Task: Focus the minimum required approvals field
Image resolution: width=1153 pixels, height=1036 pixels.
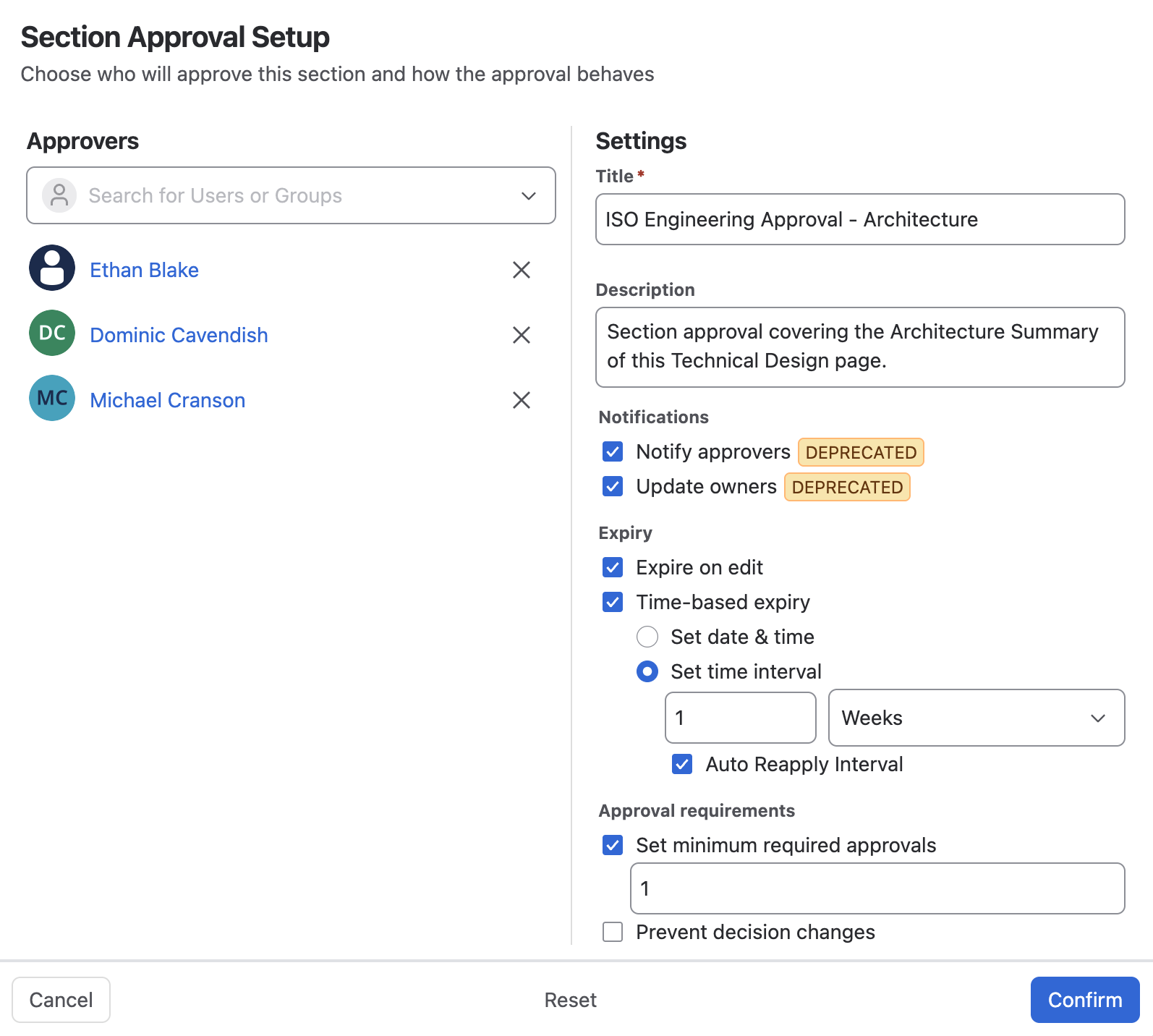Action: click(x=877, y=888)
